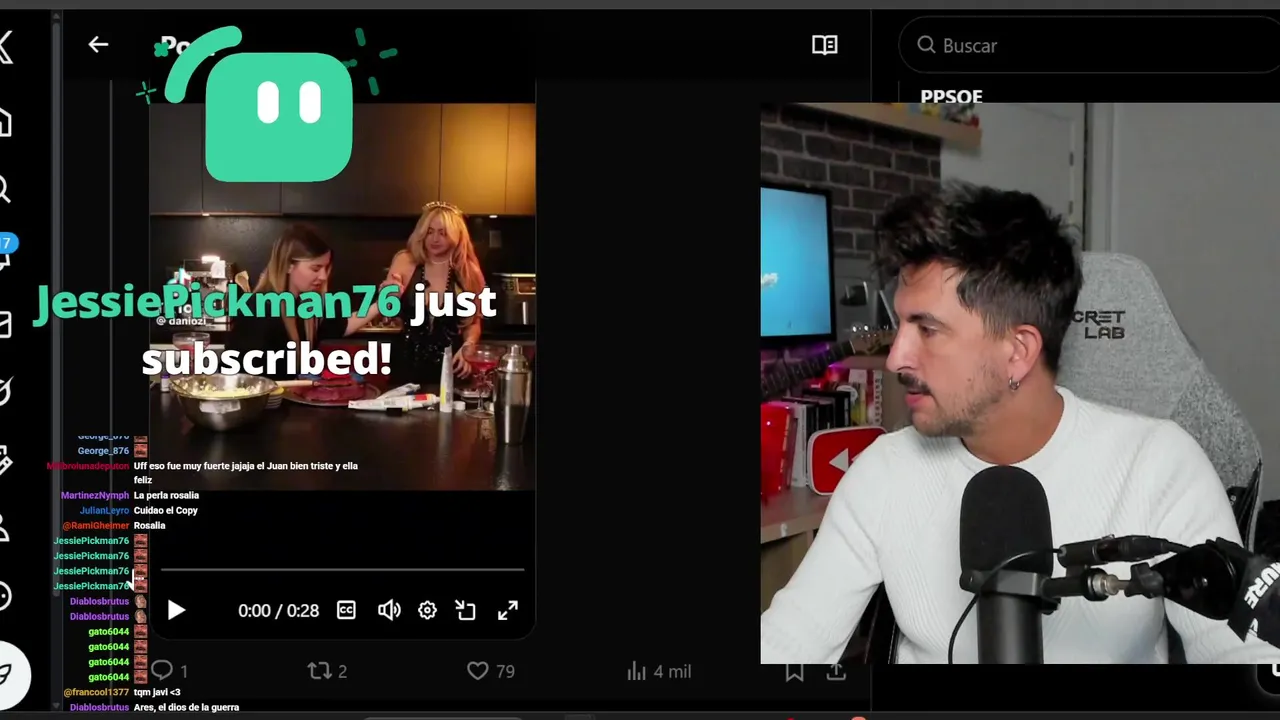This screenshot has height=720, width=1280.
Task: Click chat message La perla rosalia
Action: coord(166,495)
